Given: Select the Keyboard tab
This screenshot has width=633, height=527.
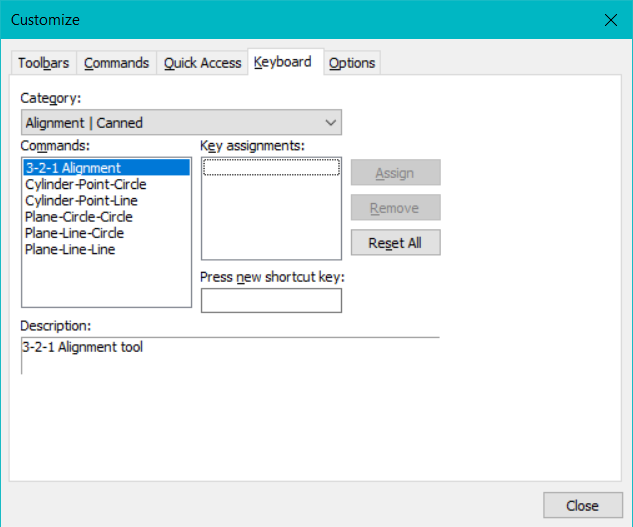Looking at the screenshot, I should [283, 62].
